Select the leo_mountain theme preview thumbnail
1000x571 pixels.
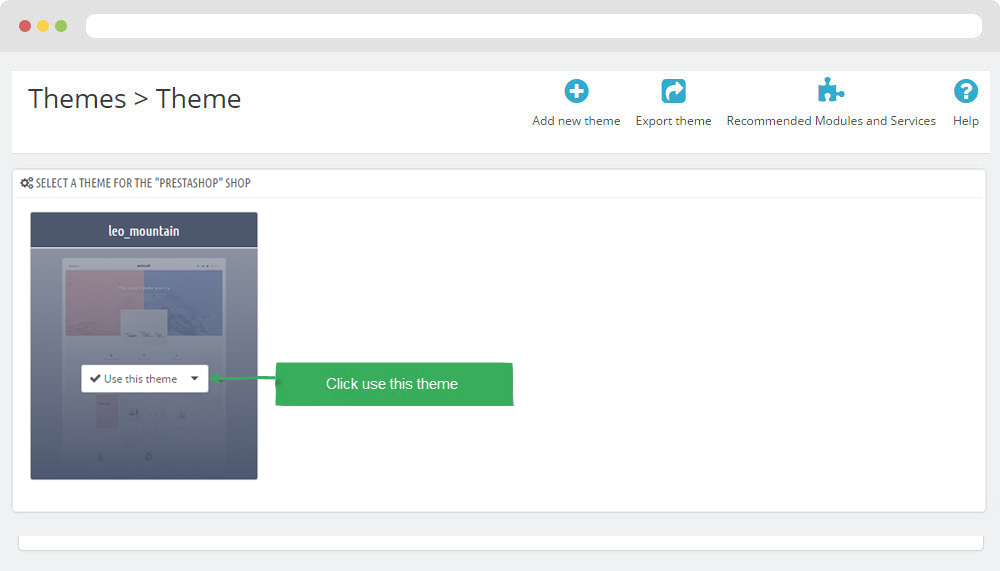tap(144, 363)
